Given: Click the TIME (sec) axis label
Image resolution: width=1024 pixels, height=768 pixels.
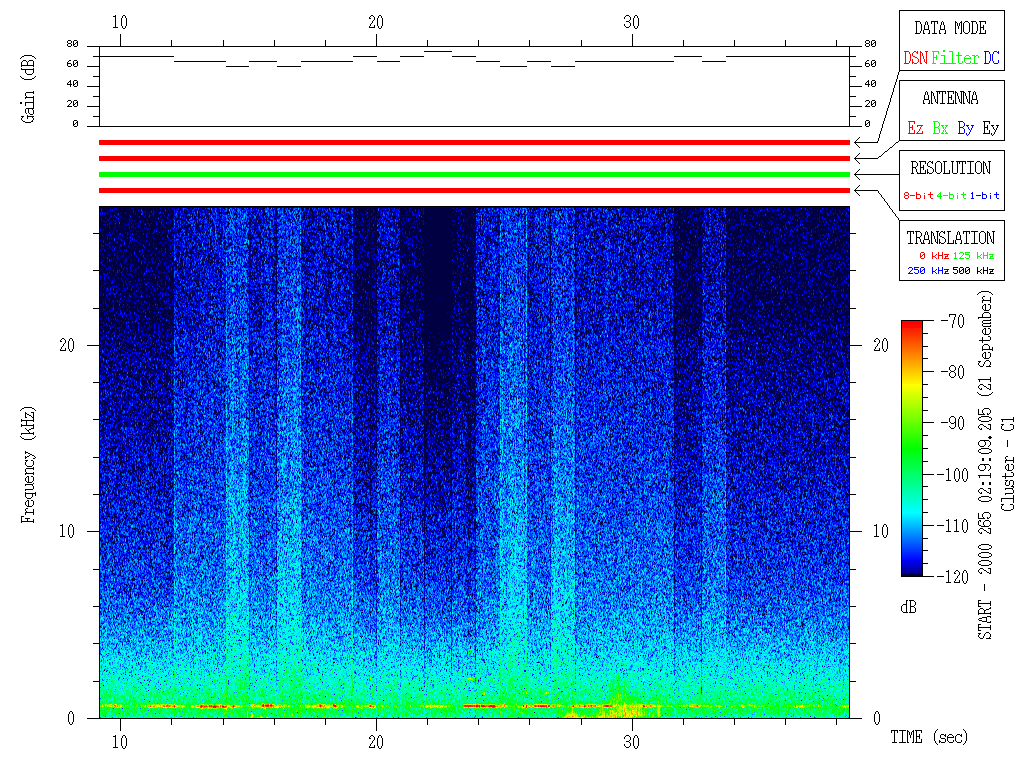Looking at the screenshot, I should (929, 738).
